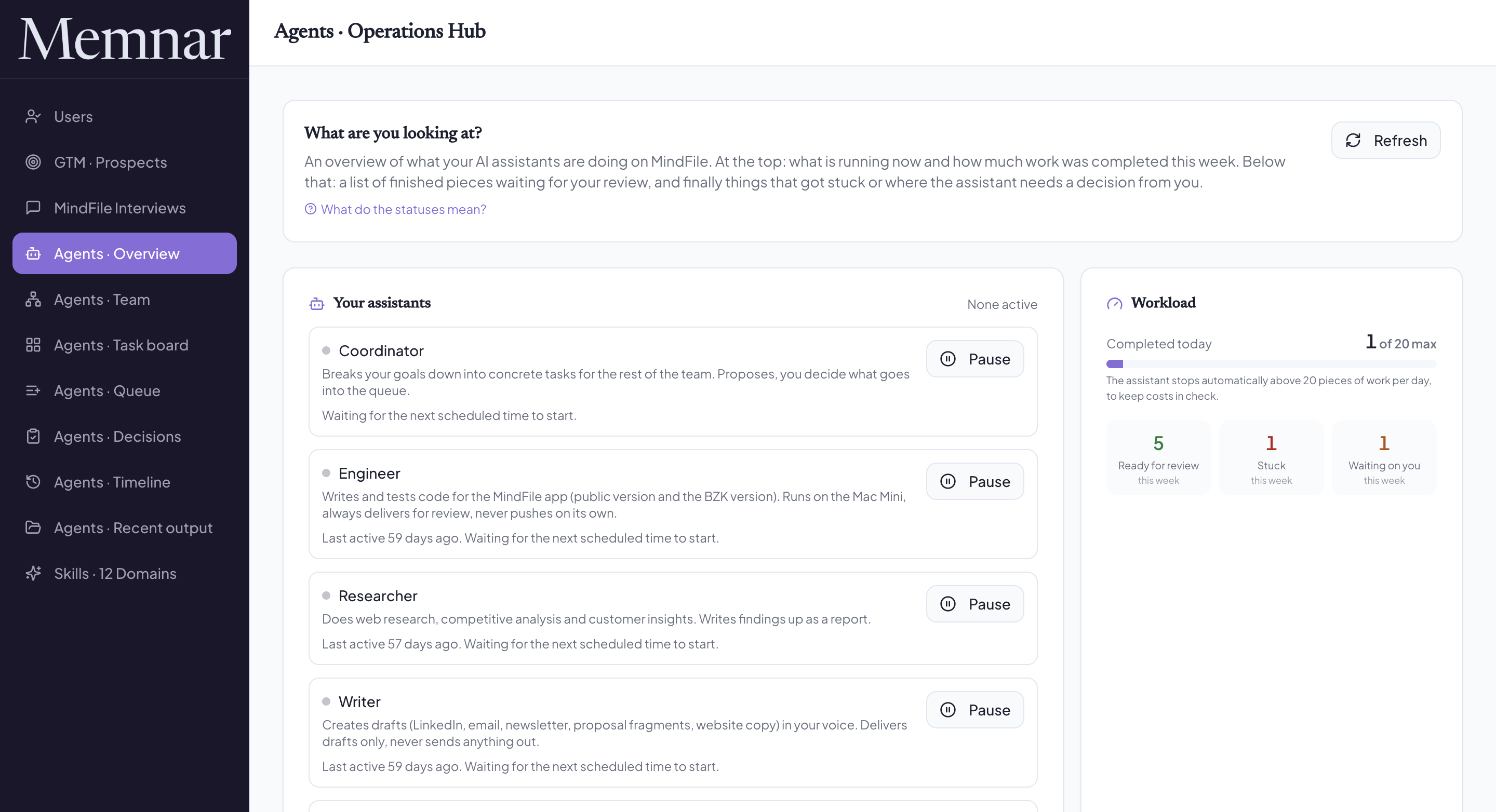Click the GTM Prospects target icon
Viewport: 1496px width, 812px height.
[33, 162]
